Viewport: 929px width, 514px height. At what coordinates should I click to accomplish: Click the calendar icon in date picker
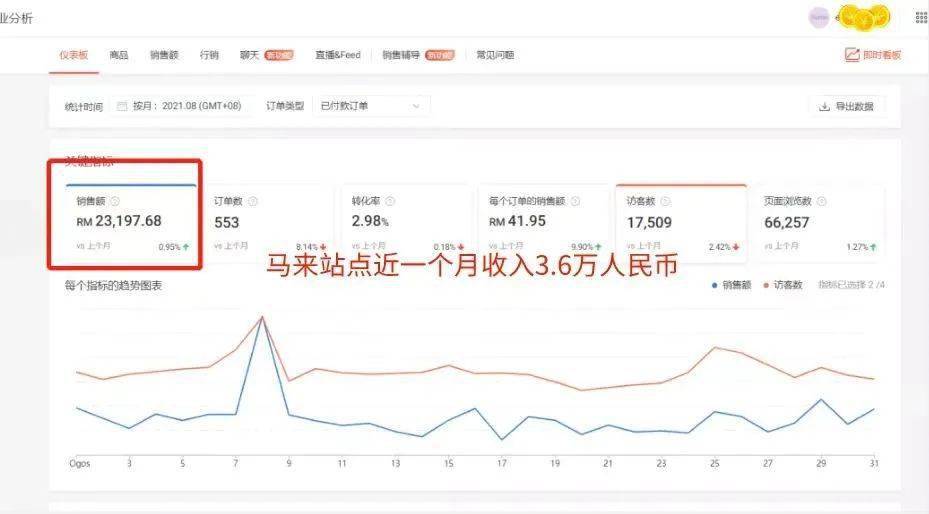click(x=122, y=106)
